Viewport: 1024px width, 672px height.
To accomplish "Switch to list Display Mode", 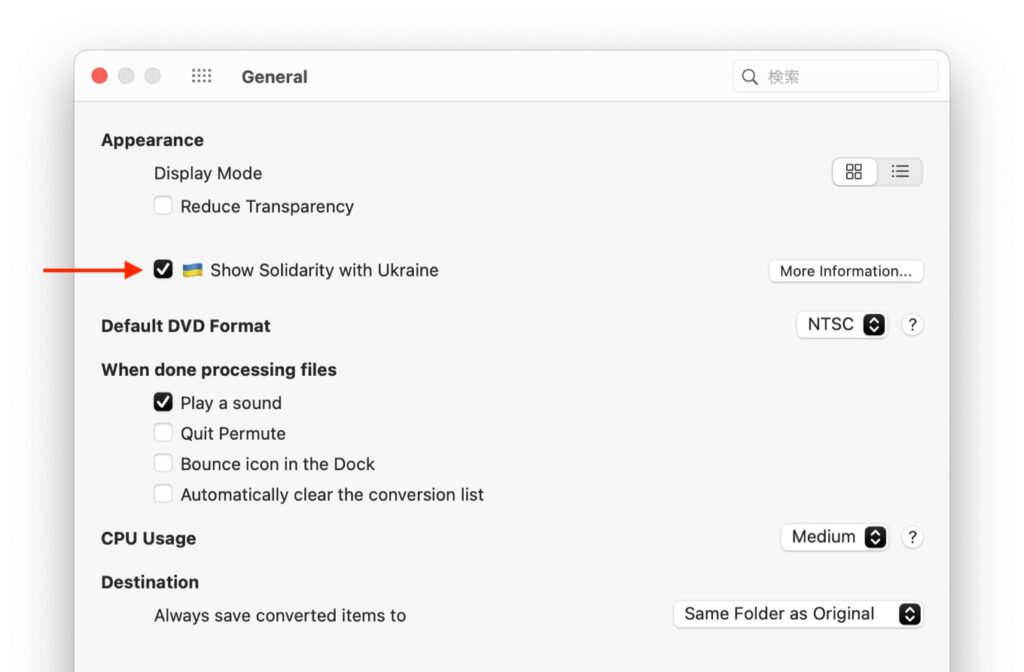I will pyautogui.click(x=900, y=171).
